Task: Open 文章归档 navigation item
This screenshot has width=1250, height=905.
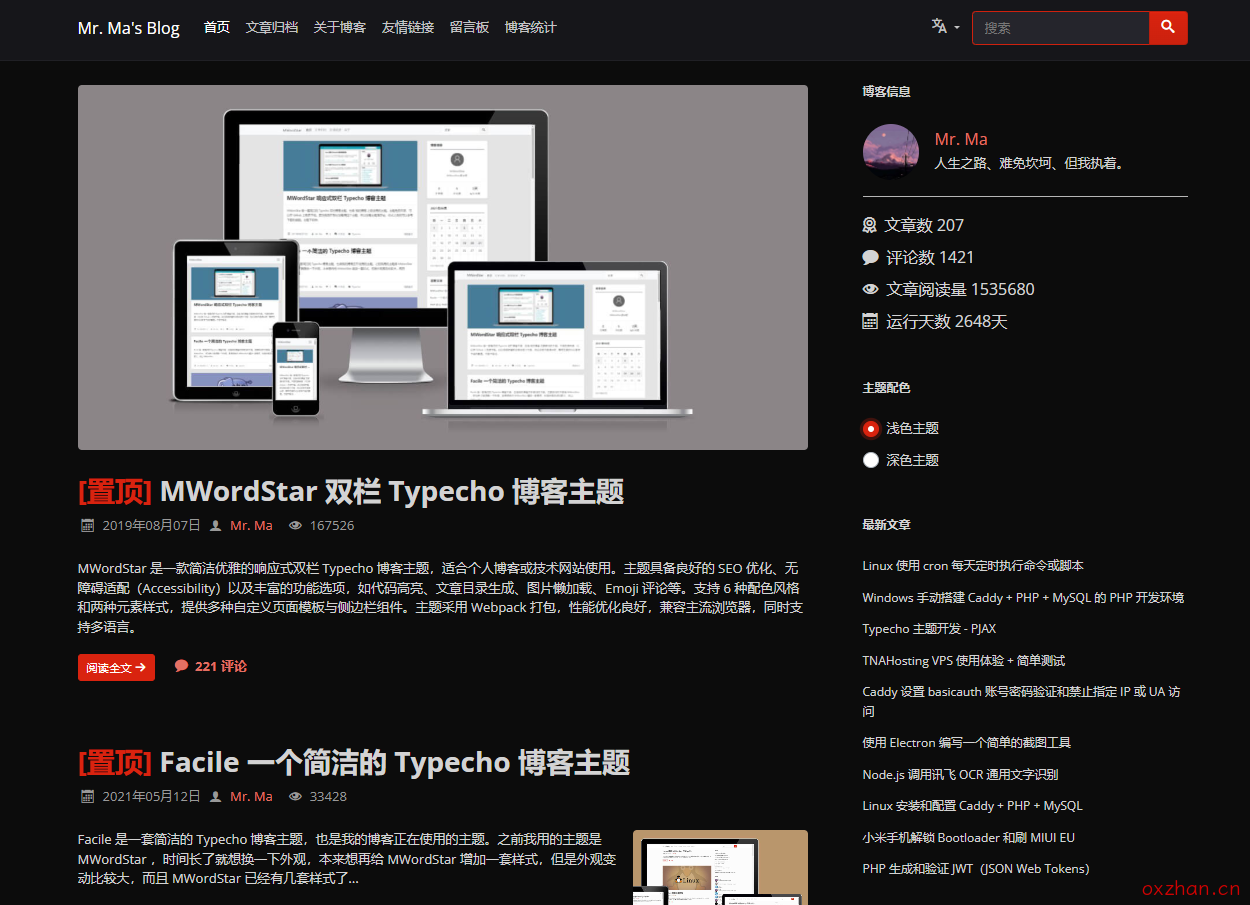Action: point(272,27)
